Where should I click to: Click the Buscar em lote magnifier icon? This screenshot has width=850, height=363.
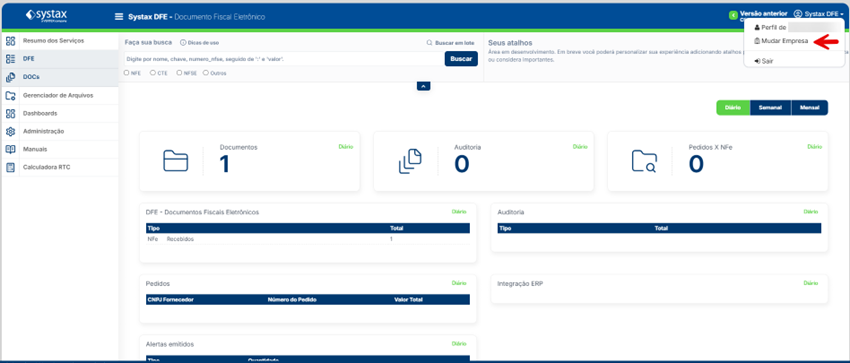(429, 42)
